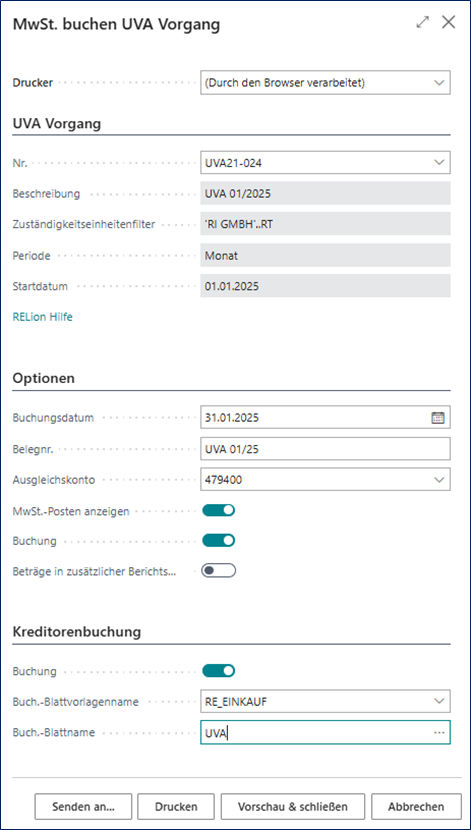
Task: Click Vorschau & schließen button
Action: [x=293, y=807]
